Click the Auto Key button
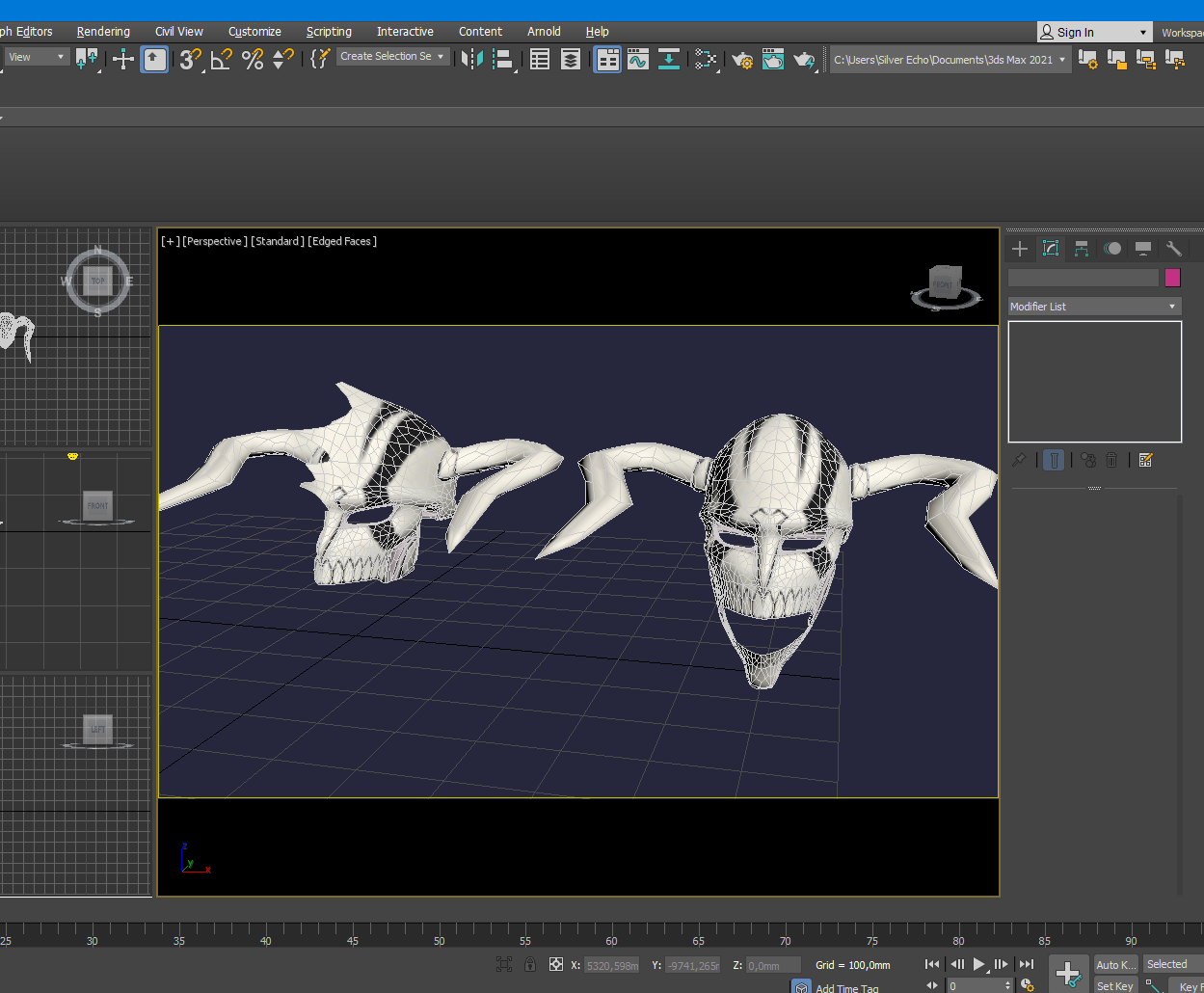Screen dimensions: 1204x993 [x=1116, y=964]
